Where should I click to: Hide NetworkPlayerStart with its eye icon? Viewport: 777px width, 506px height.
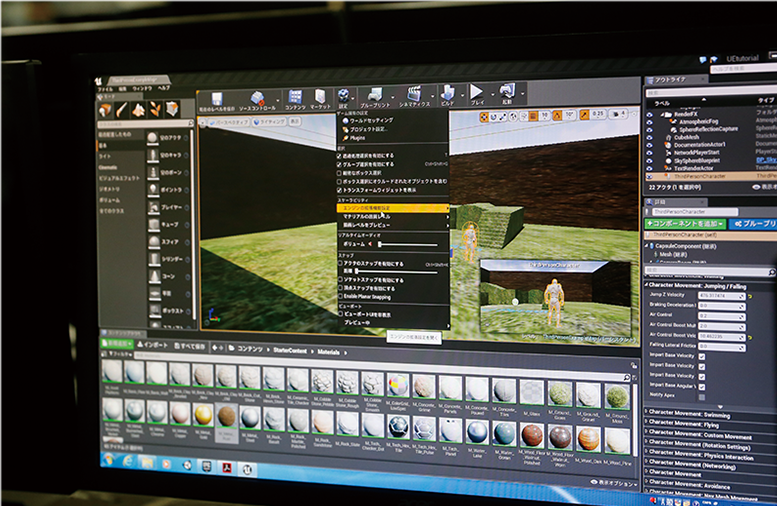click(650, 153)
